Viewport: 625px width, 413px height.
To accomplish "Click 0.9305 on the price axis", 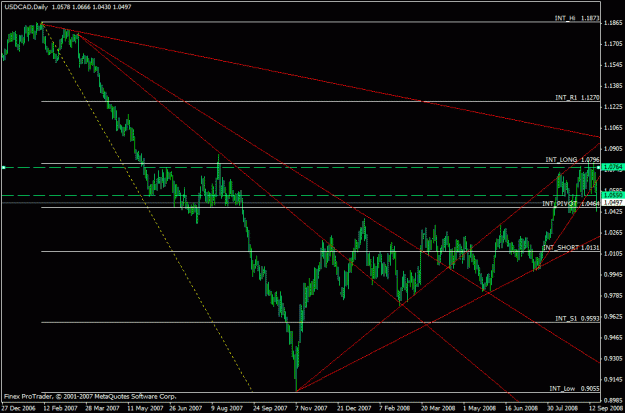I will coord(613,359).
